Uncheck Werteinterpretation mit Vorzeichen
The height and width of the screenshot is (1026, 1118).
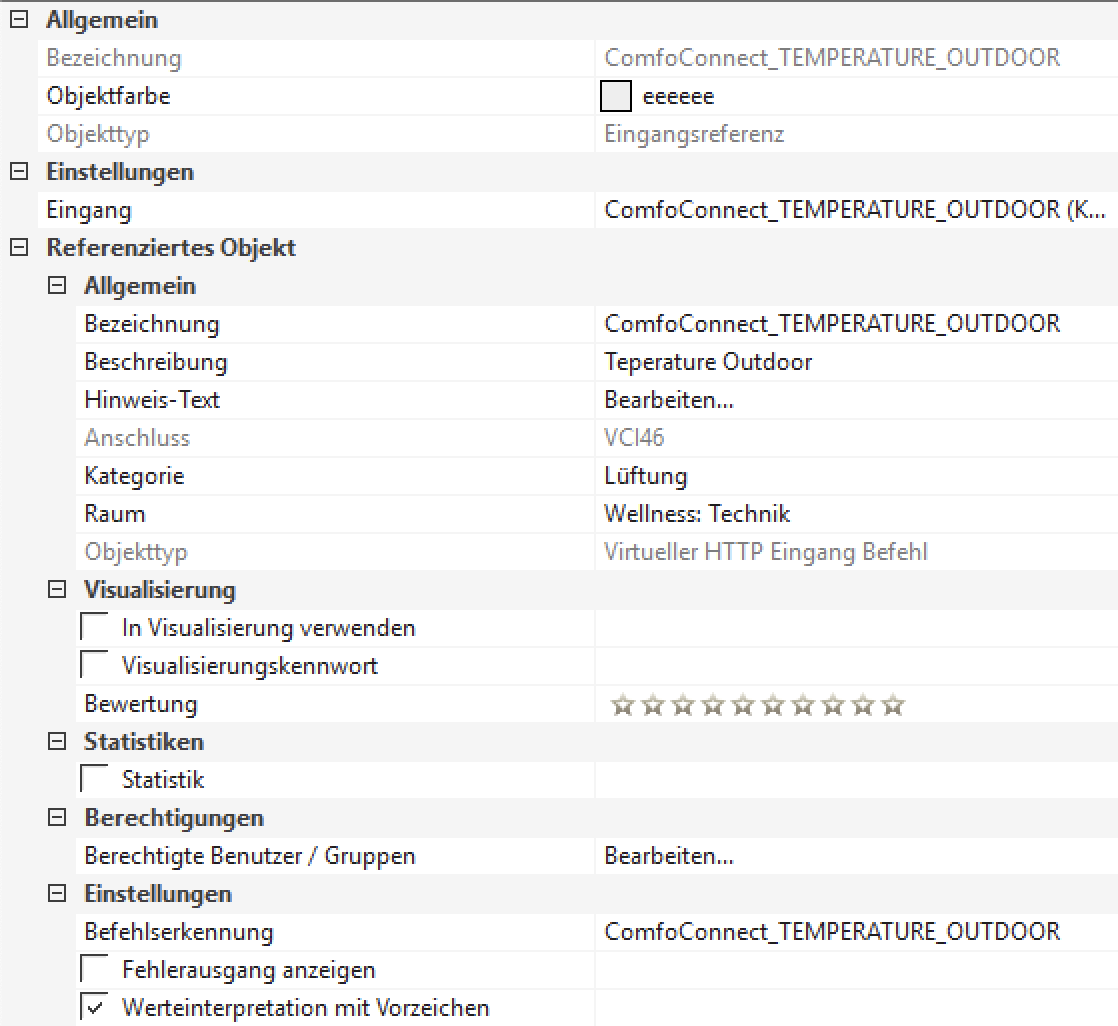pos(94,1007)
